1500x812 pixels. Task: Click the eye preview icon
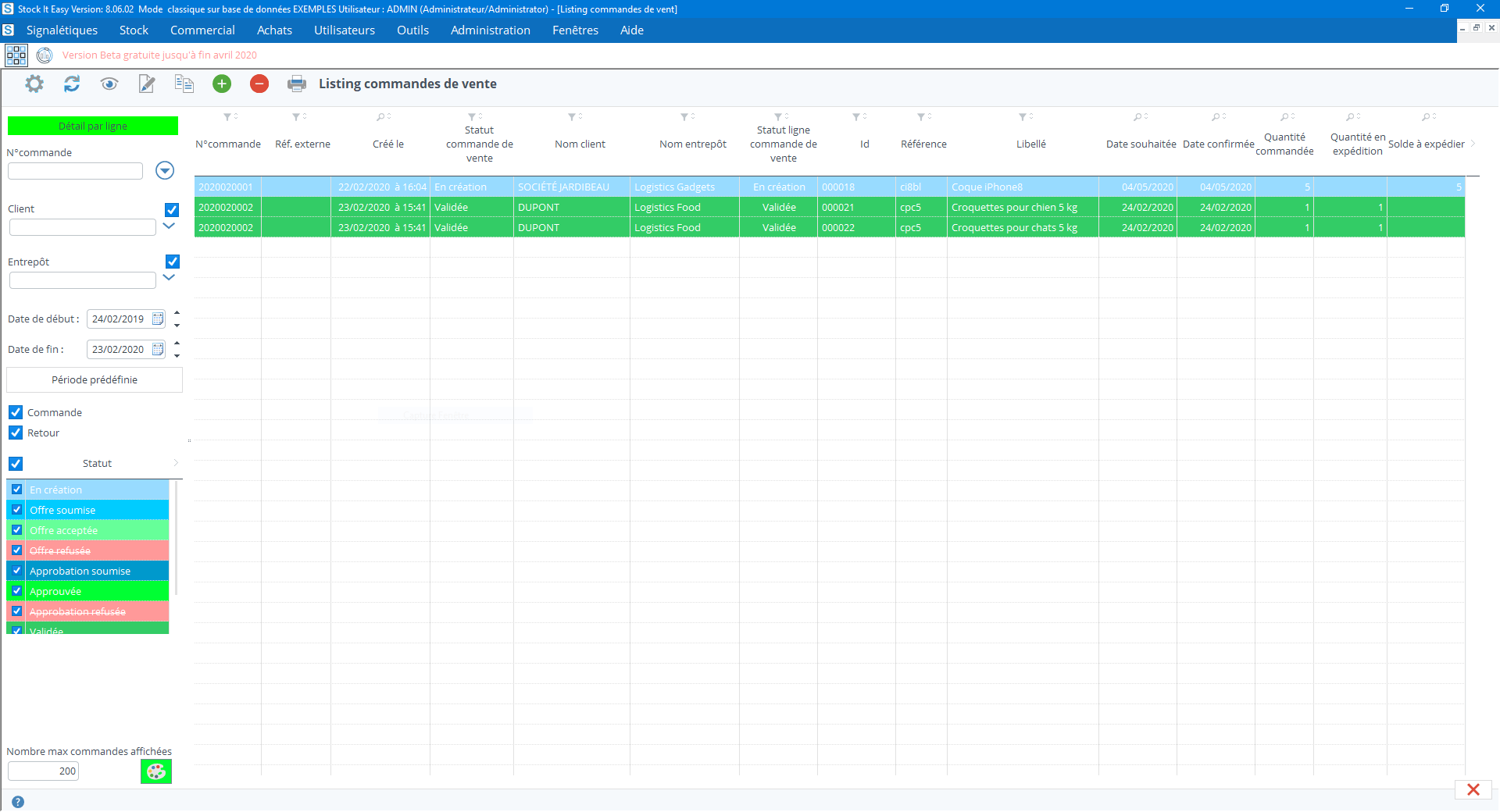[109, 84]
